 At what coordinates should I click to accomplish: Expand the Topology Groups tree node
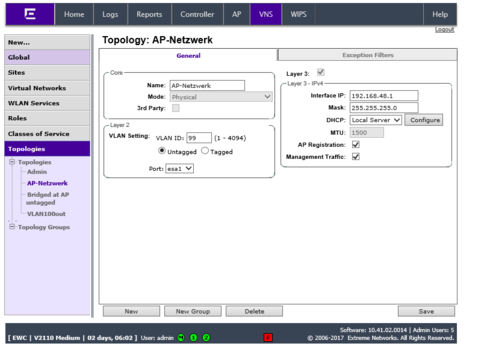pyautogui.click(x=12, y=227)
